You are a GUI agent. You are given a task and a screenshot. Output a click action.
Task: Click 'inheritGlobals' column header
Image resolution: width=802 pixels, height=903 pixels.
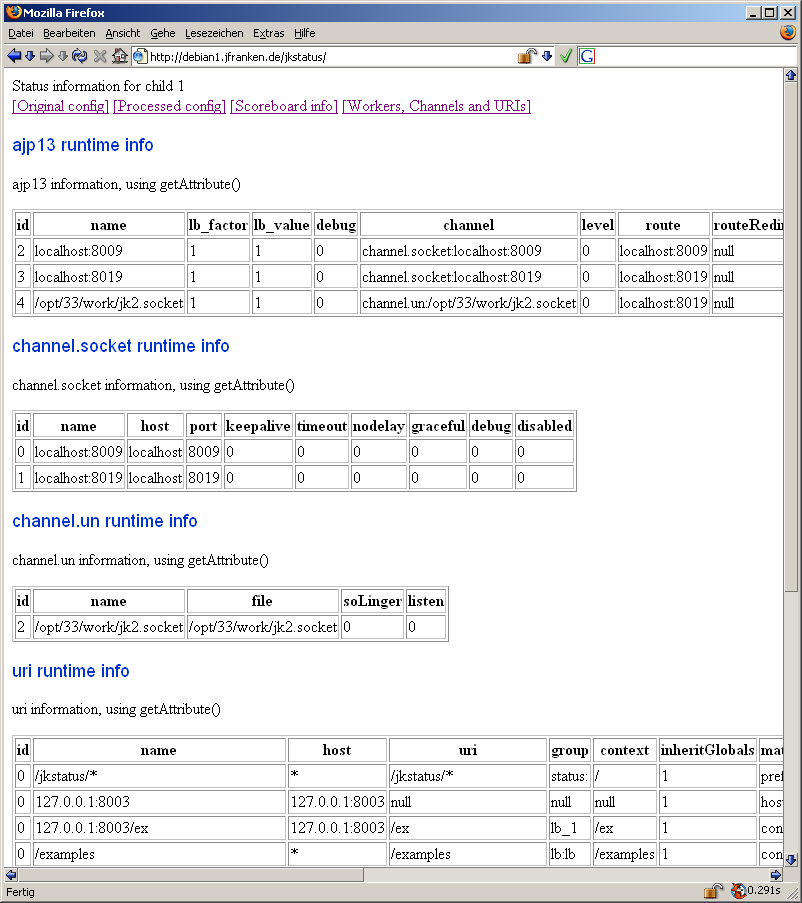click(708, 750)
